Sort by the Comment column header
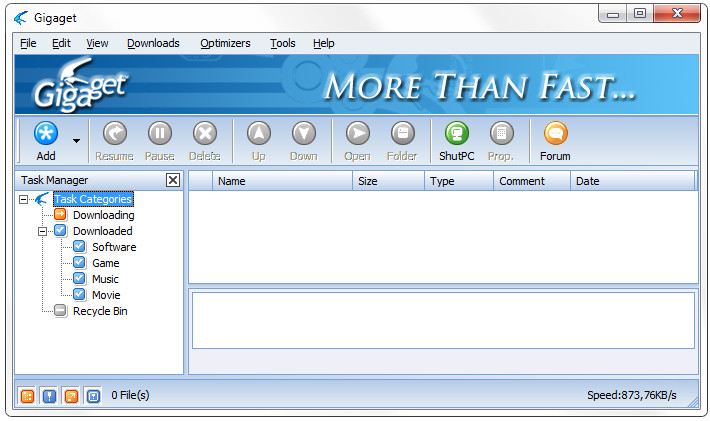Viewport: 710px width, 421px height. click(532, 181)
